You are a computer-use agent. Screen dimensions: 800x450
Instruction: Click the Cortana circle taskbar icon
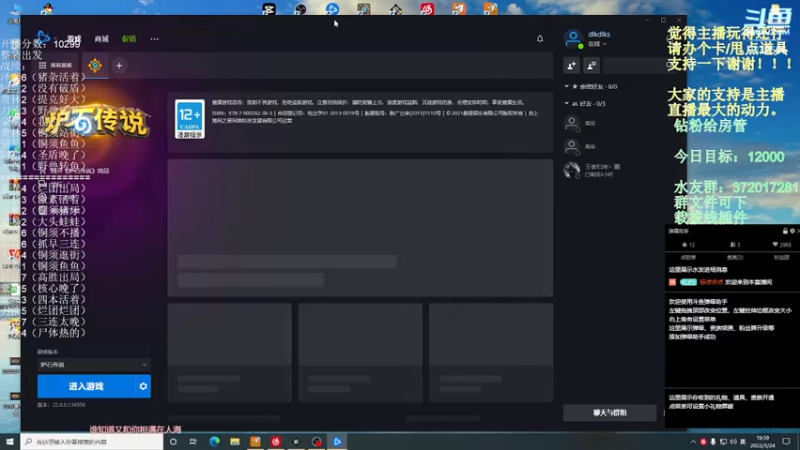pyautogui.click(x=173, y=441)
